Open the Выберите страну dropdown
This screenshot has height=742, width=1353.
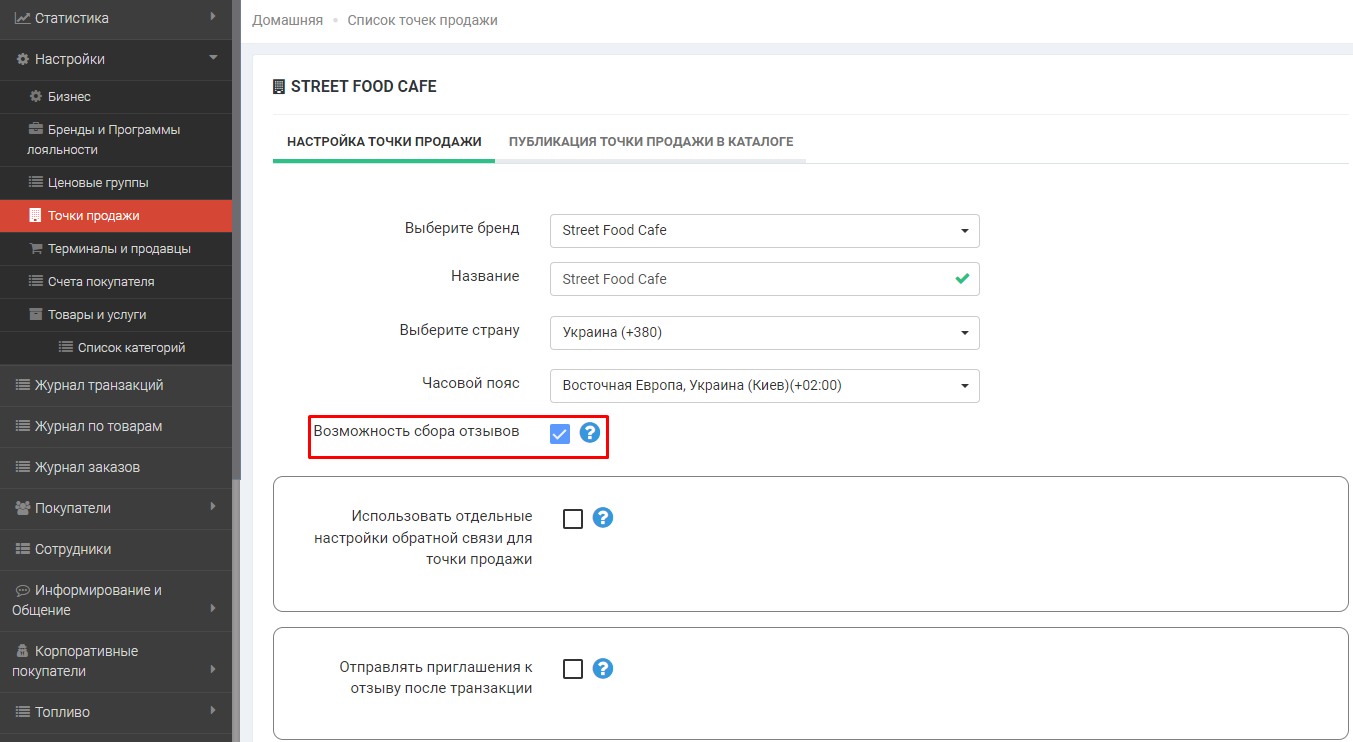pos(764,333)
